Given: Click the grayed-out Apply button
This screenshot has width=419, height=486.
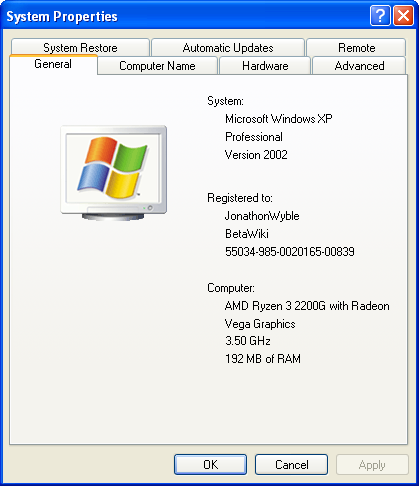Looking at the screenshot, I should 372,464.
